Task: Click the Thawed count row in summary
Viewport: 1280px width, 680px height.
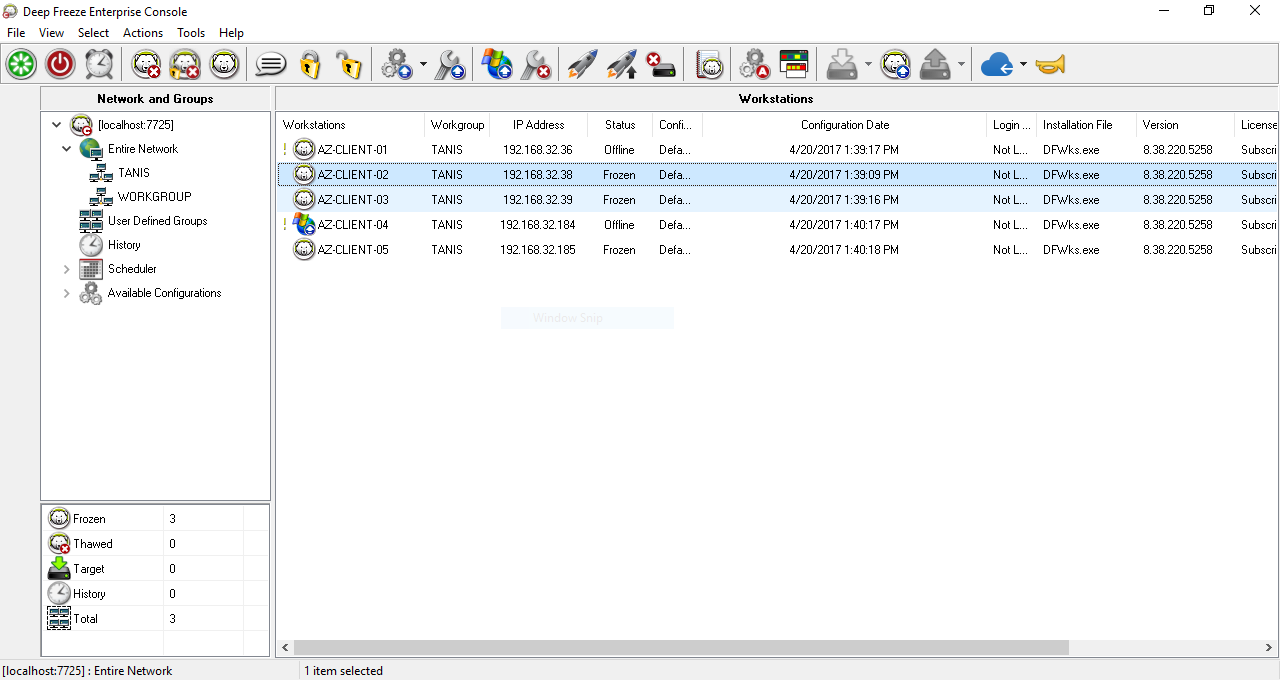Action: (x=156, y=544)
